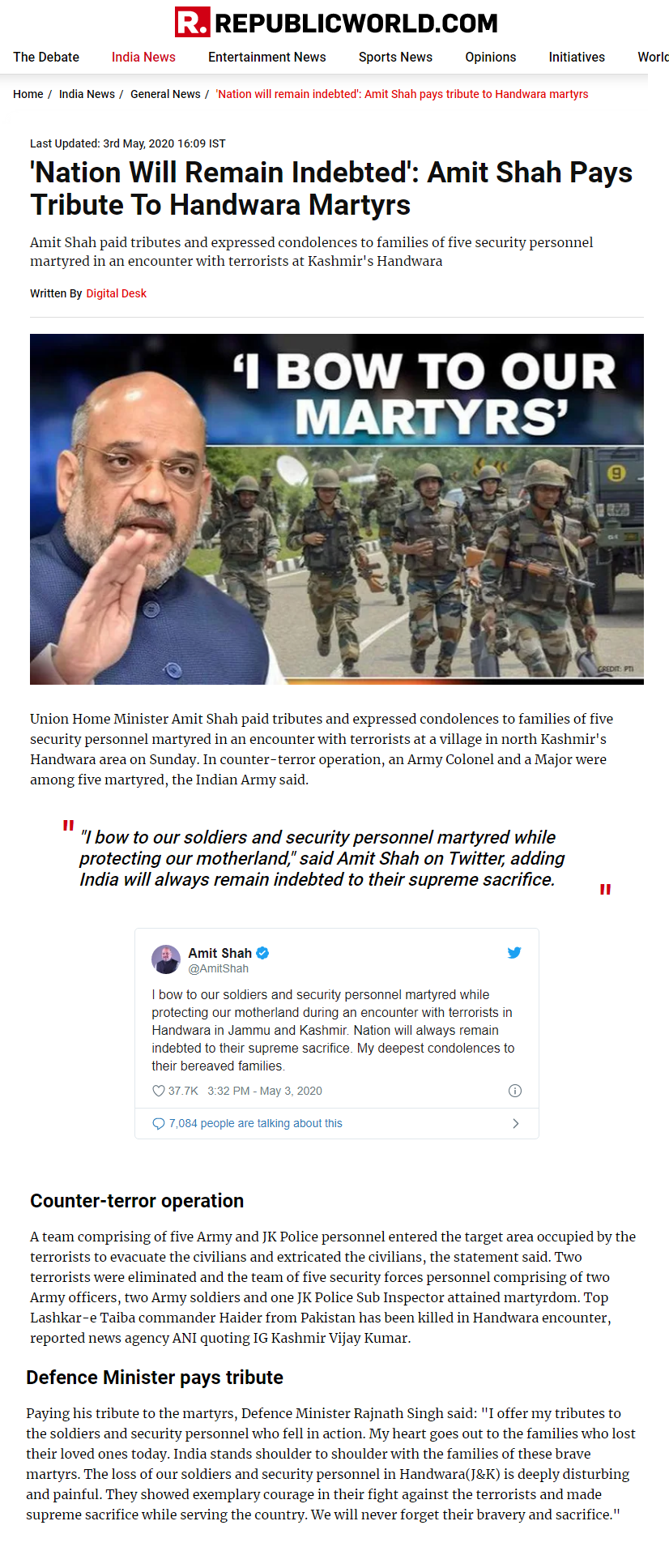Expand tweet conversation with chevron arrow
Viewport: 669px width, 1568px height.
tap(516, 1123)
